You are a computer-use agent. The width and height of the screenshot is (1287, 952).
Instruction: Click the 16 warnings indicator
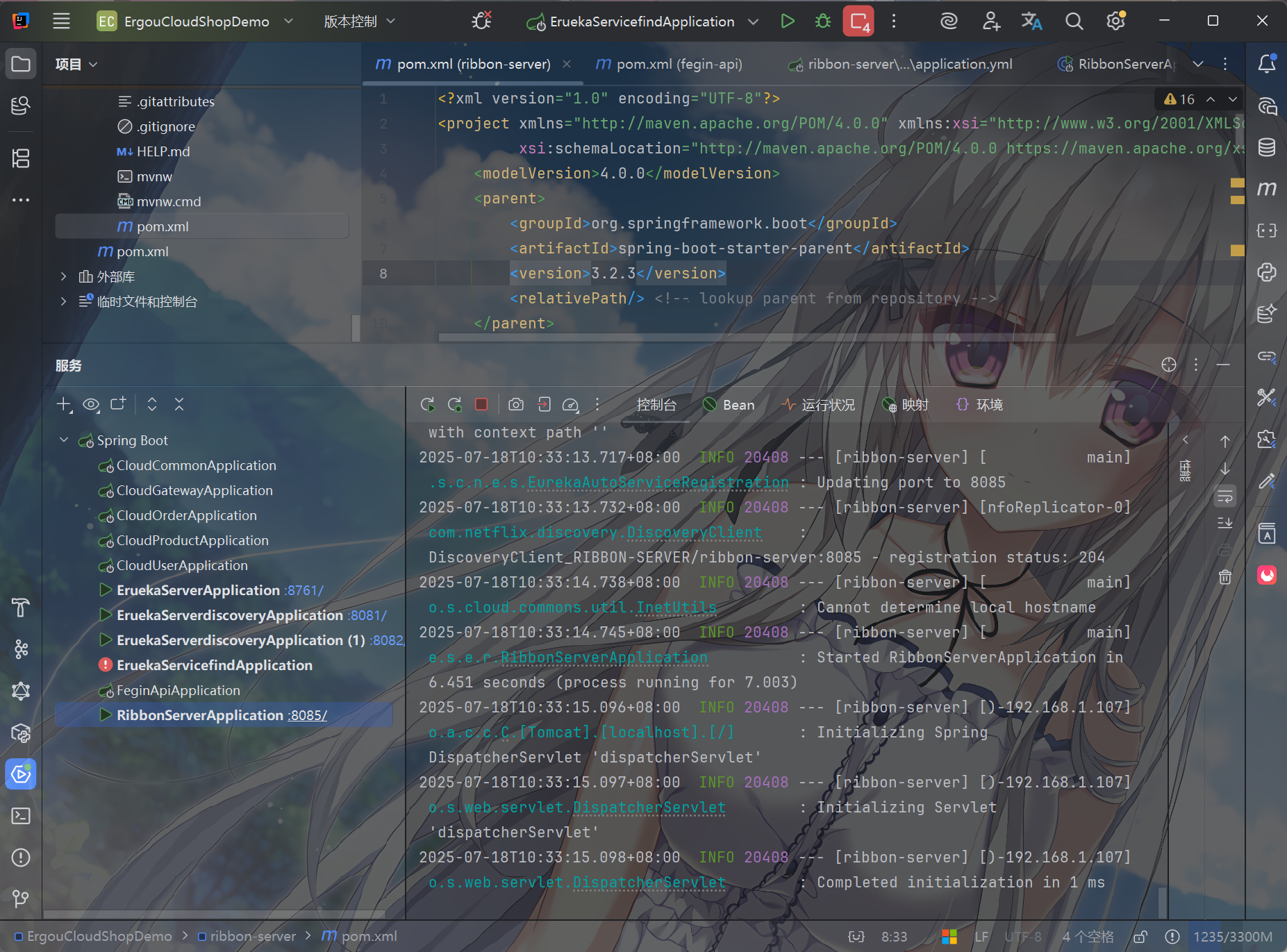pyautogui.click(x=1179, y=99)
